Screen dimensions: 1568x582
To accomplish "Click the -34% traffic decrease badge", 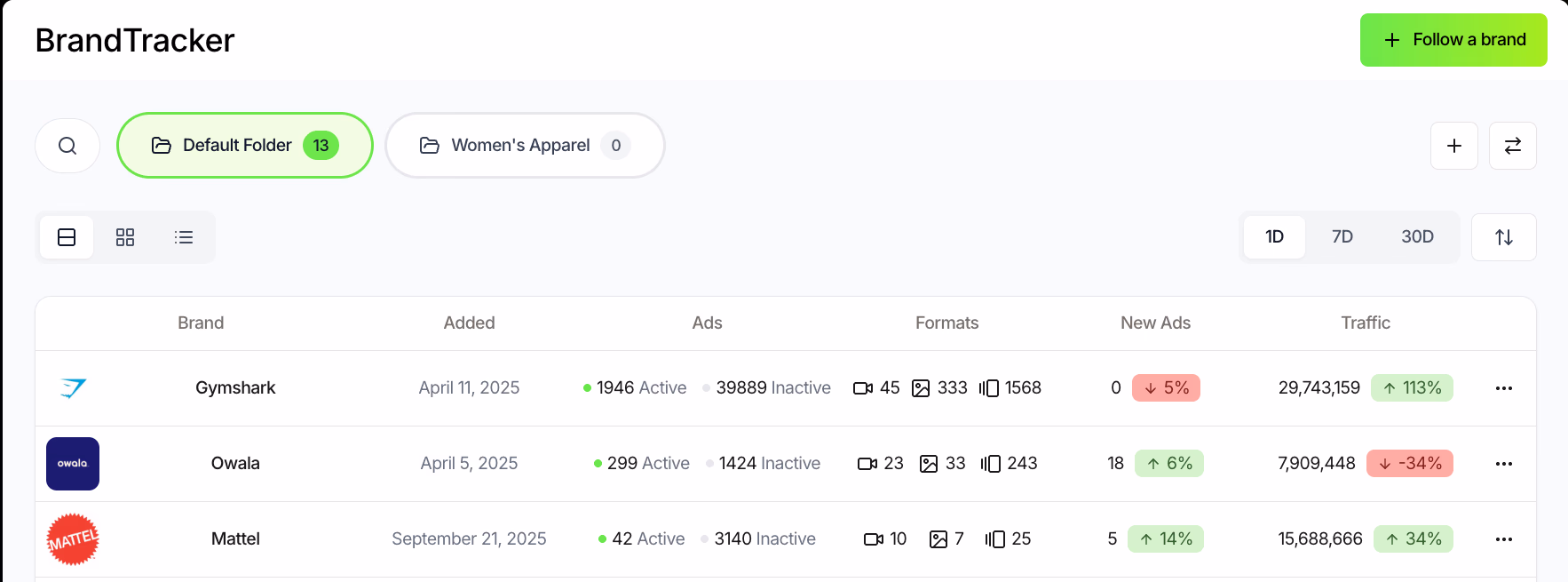I will tap(1410, 464).
